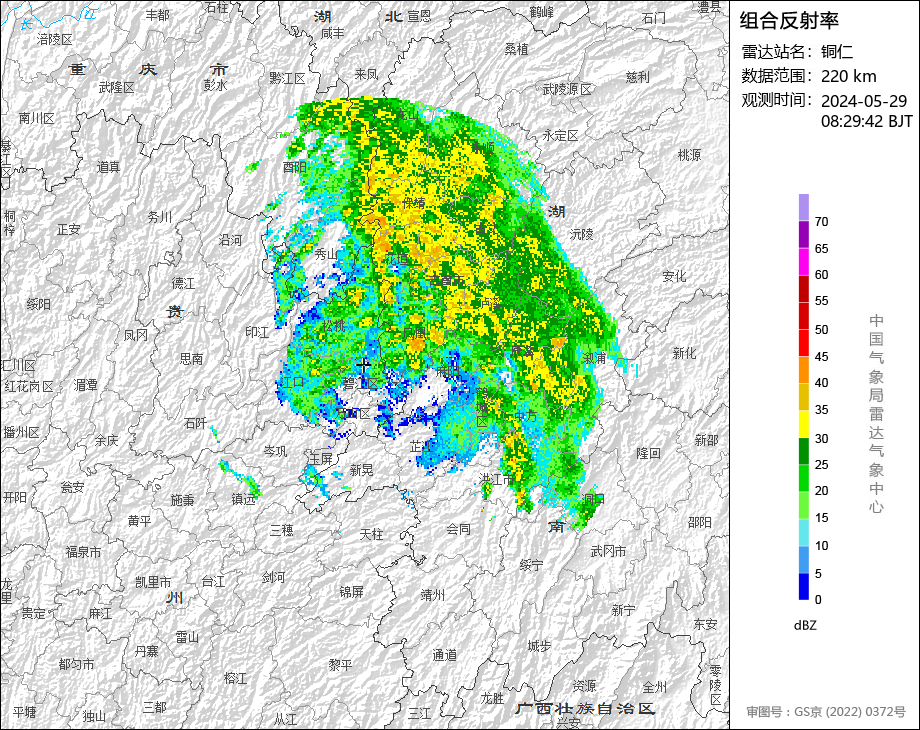
Task: Click the data range value 220 km
Action: coord(848,76)
